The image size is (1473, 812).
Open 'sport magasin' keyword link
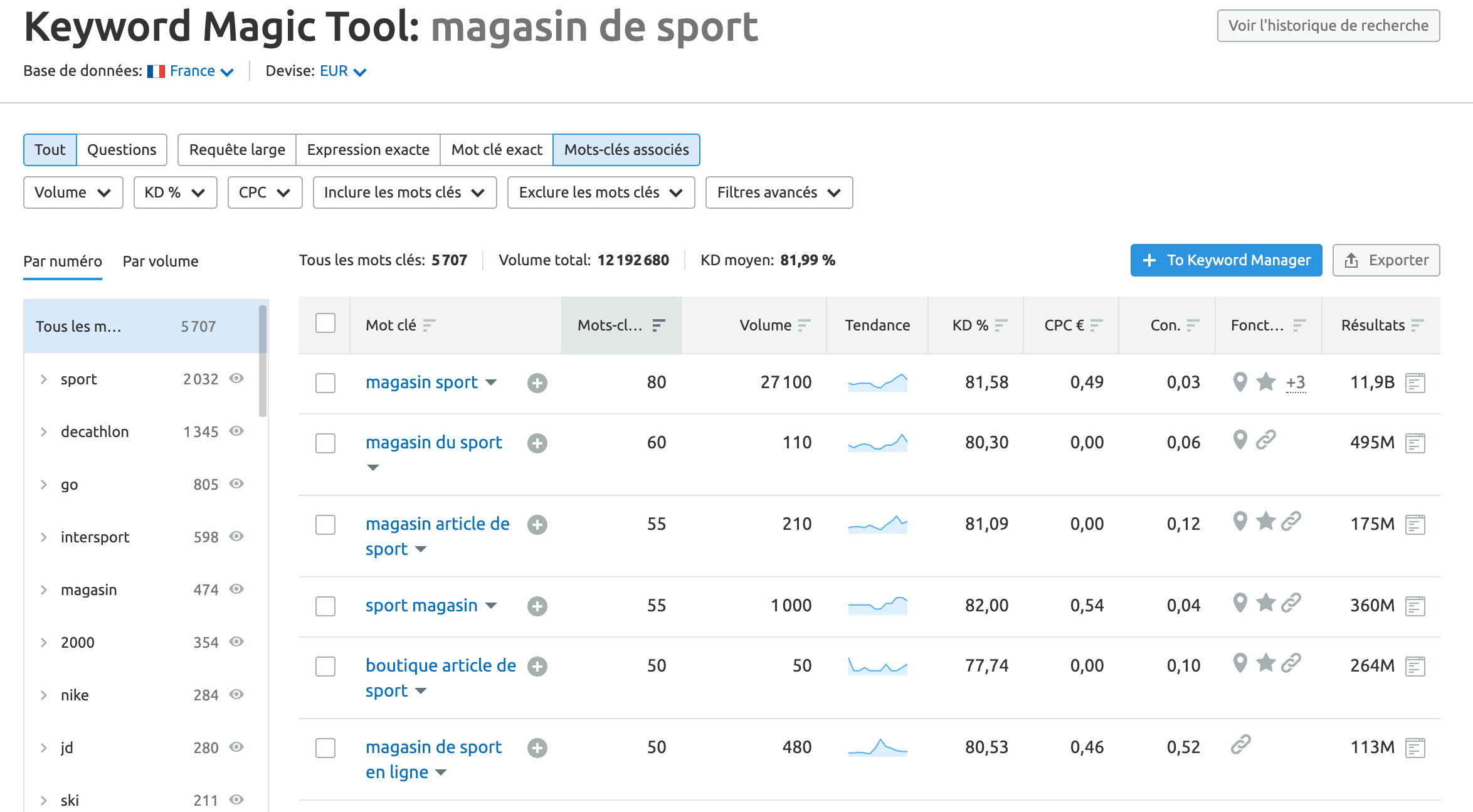tap(421, 605)
